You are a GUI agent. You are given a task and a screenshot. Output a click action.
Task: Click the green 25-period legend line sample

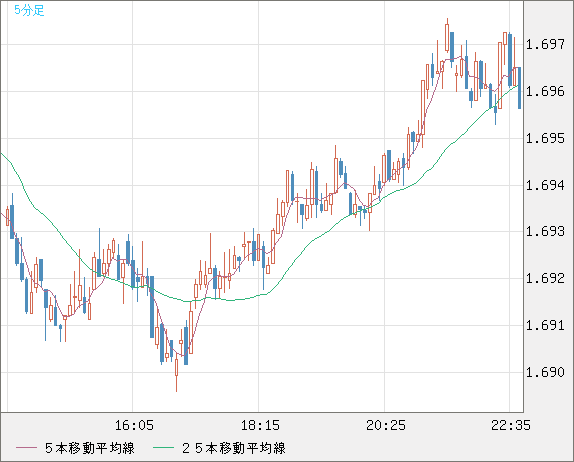[163, 448]
